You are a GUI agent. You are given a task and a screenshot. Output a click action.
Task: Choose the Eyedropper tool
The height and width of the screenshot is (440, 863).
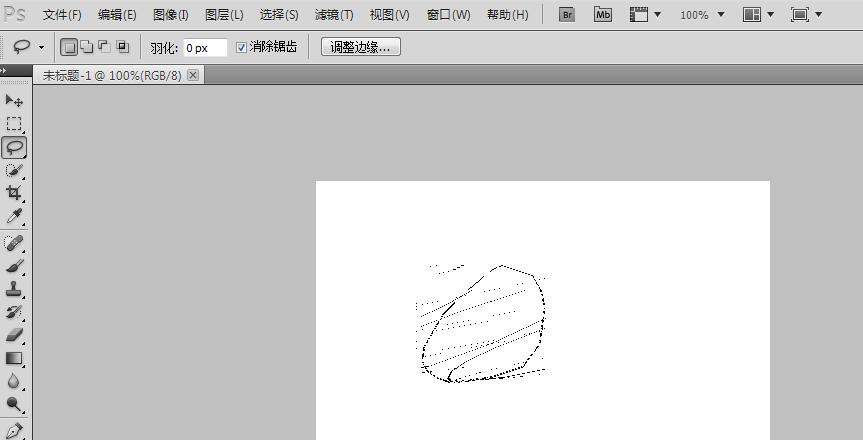(14, 216)
